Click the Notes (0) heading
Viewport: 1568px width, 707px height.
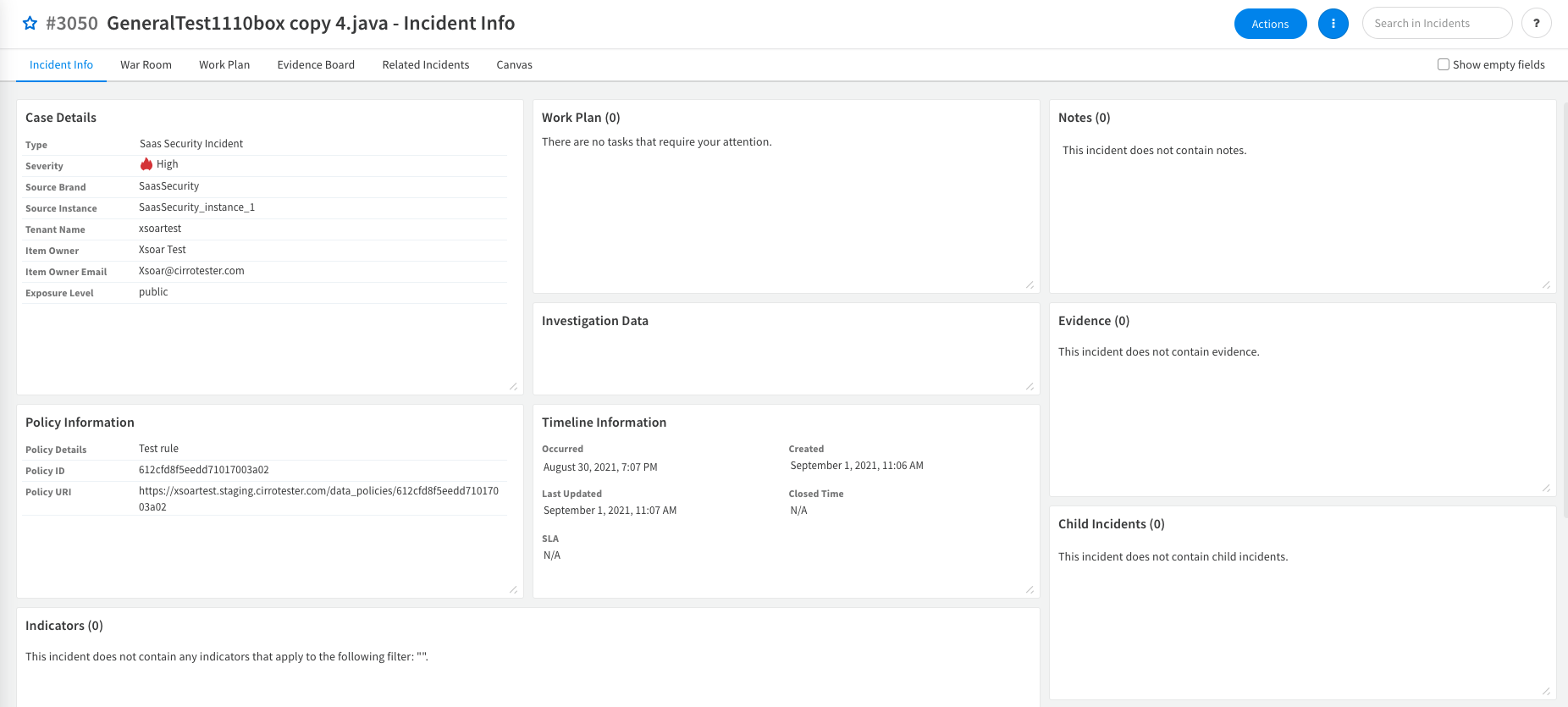point(1084,118)
